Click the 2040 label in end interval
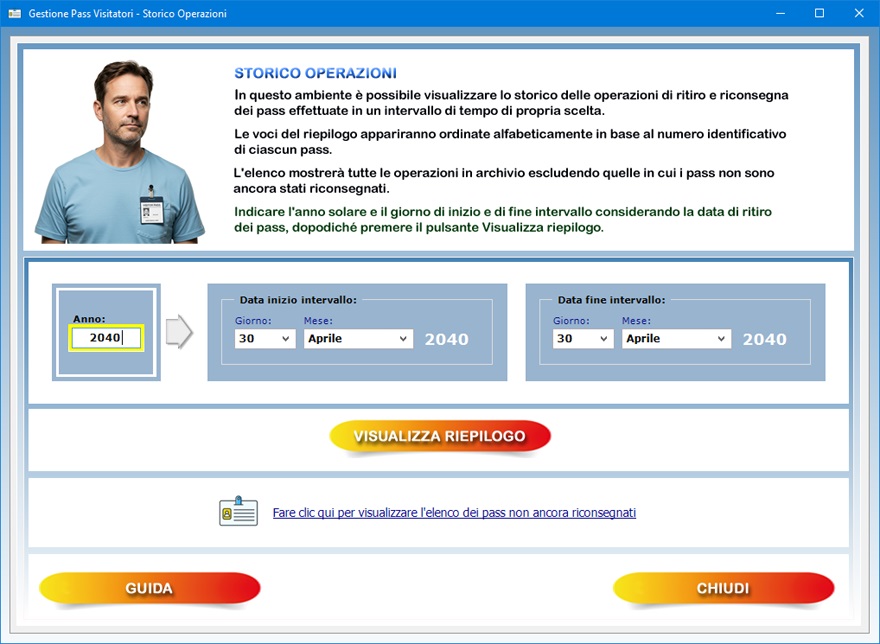Viewport: 880px width, 644px height. [x=764, y=339]
